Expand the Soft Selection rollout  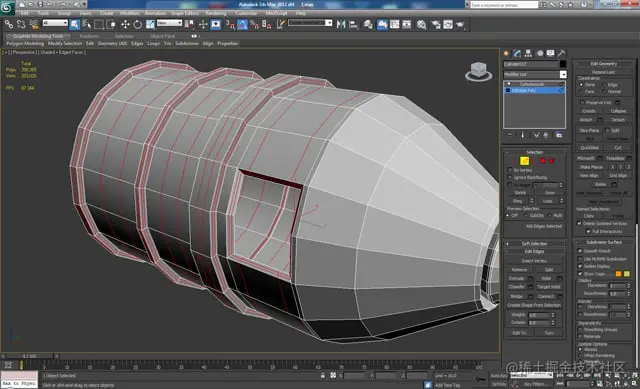pos(534,244)
